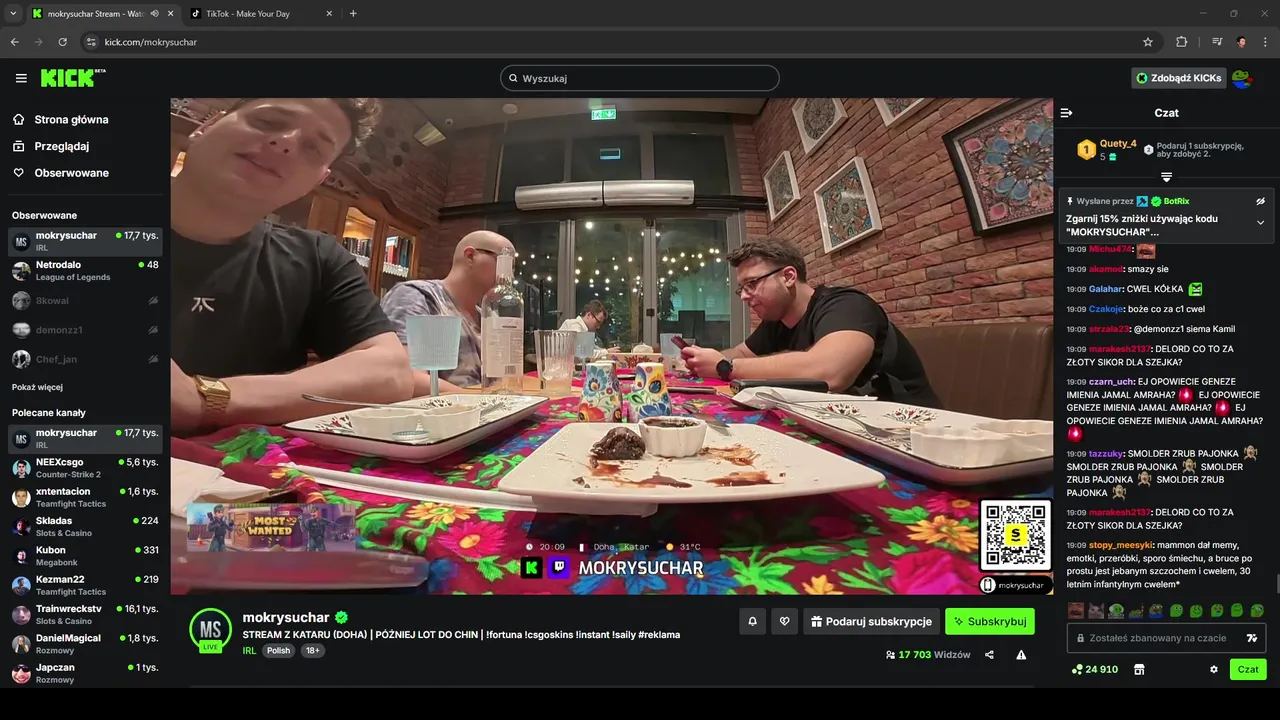Click the Quety_4 top gifter name
Image resolution: width=1280 pixels, height=720 pixels.
tap(1118, 144)
